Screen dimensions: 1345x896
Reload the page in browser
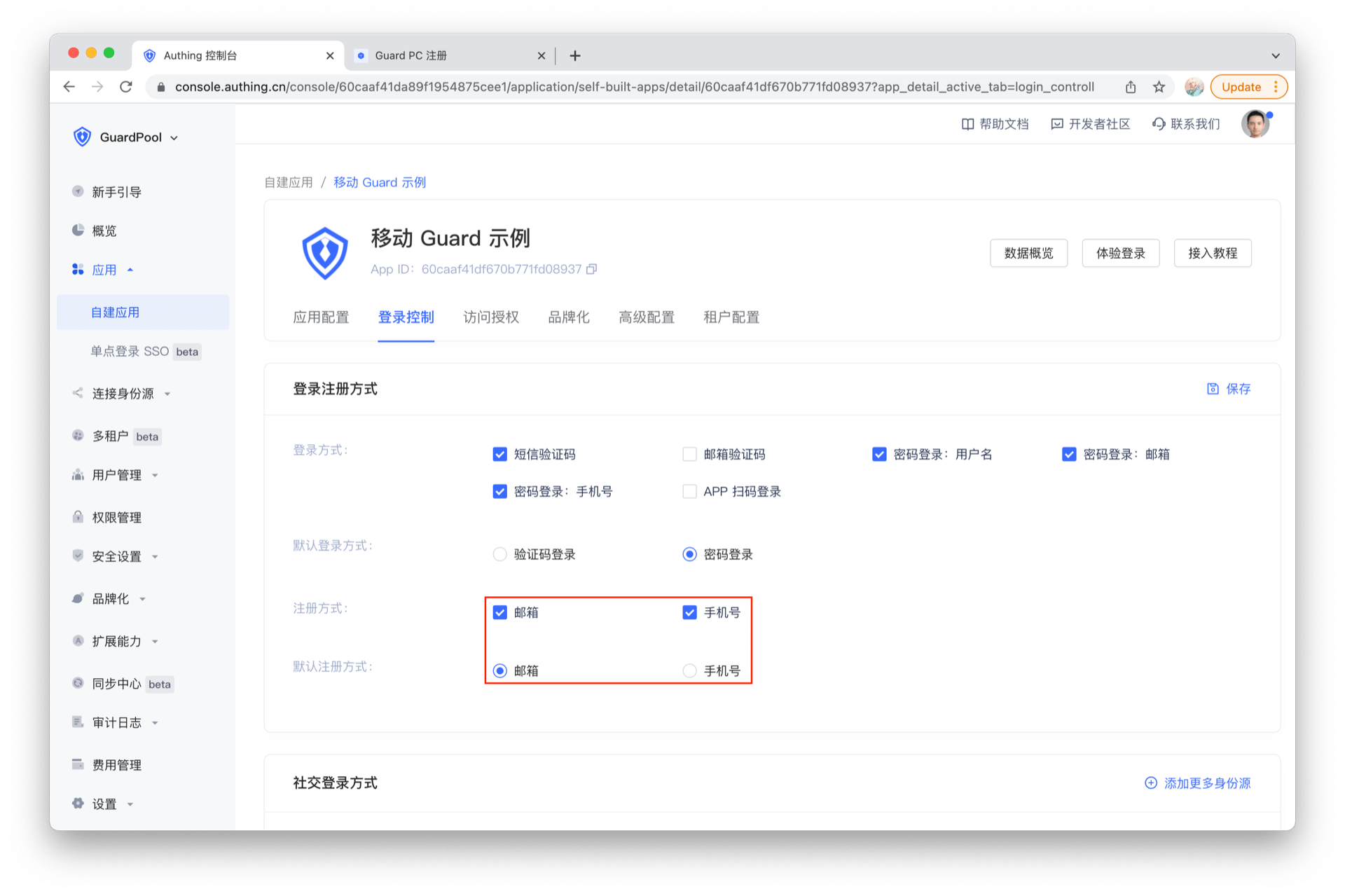click(x=126, y=87)
